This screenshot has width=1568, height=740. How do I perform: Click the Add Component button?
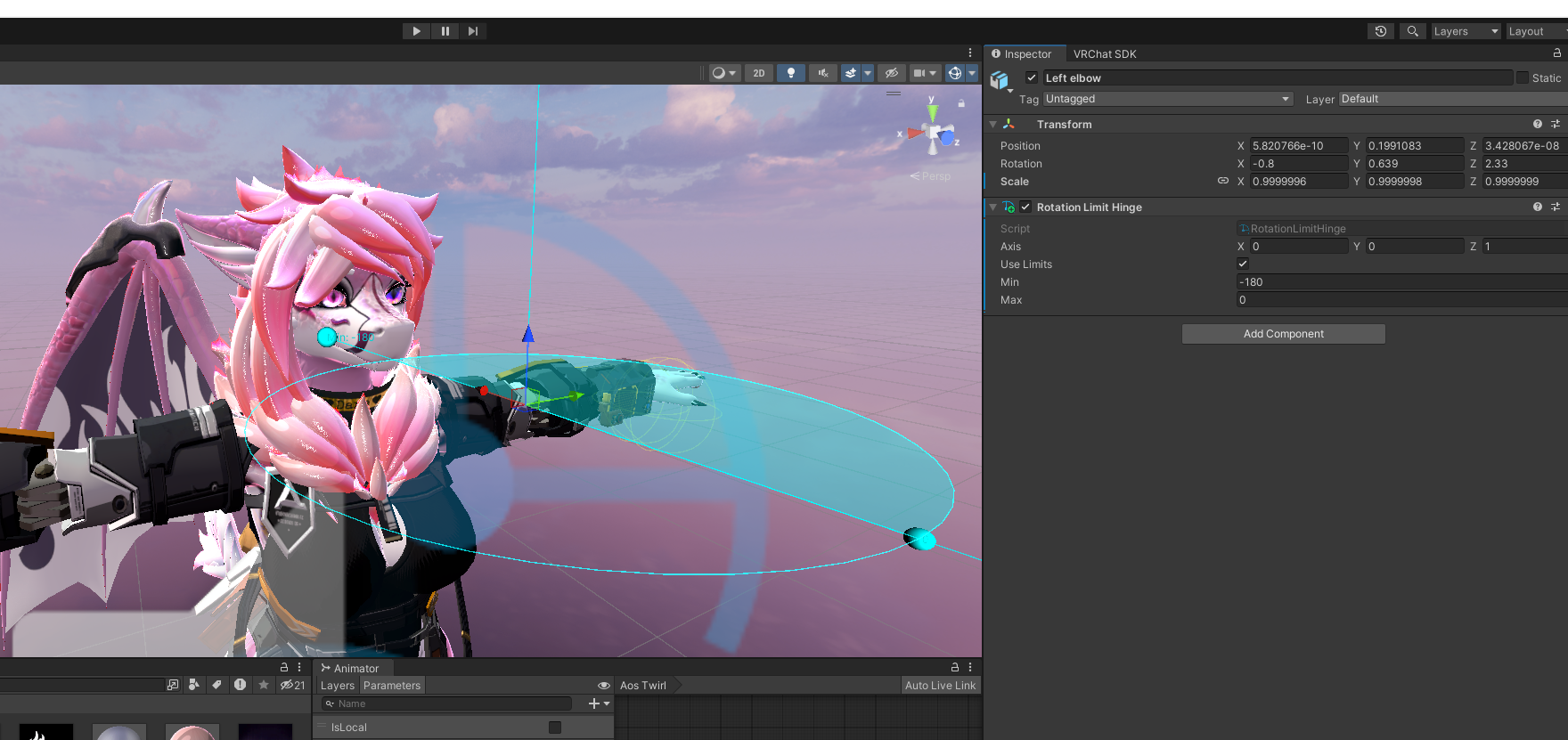click(1284, 334)
